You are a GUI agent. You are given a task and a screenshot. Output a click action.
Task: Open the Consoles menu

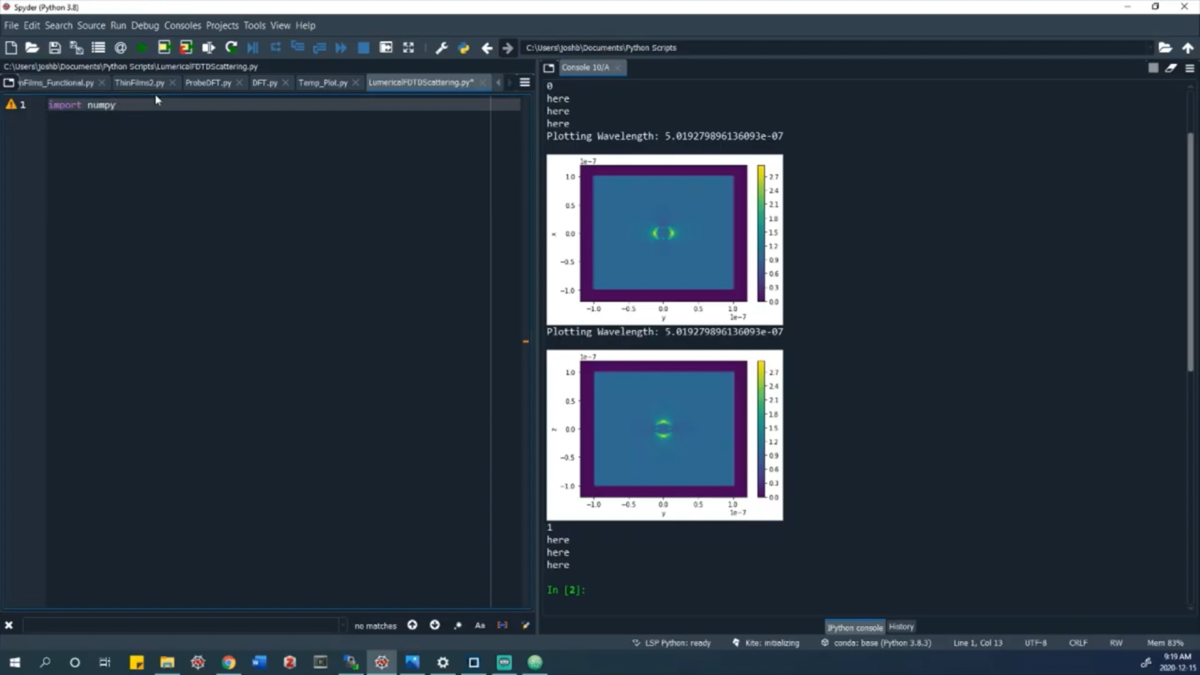[x=183, y=25]
